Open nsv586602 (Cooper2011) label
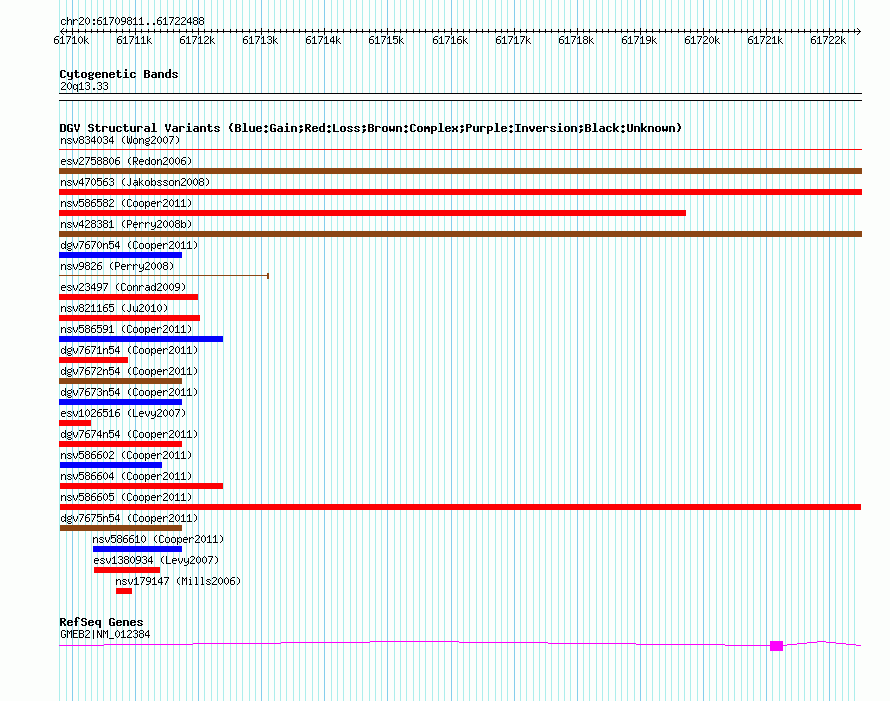The height and width of the screenshot is (701, 890). pyautogui.click(x=126, y=455)
